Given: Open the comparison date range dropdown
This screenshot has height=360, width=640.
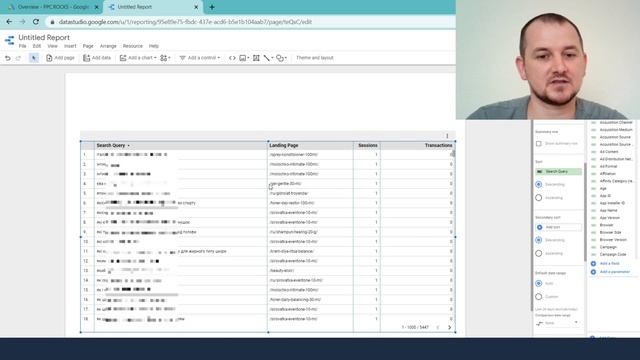Looking at the screenshot, I should [x=558, y=323].
